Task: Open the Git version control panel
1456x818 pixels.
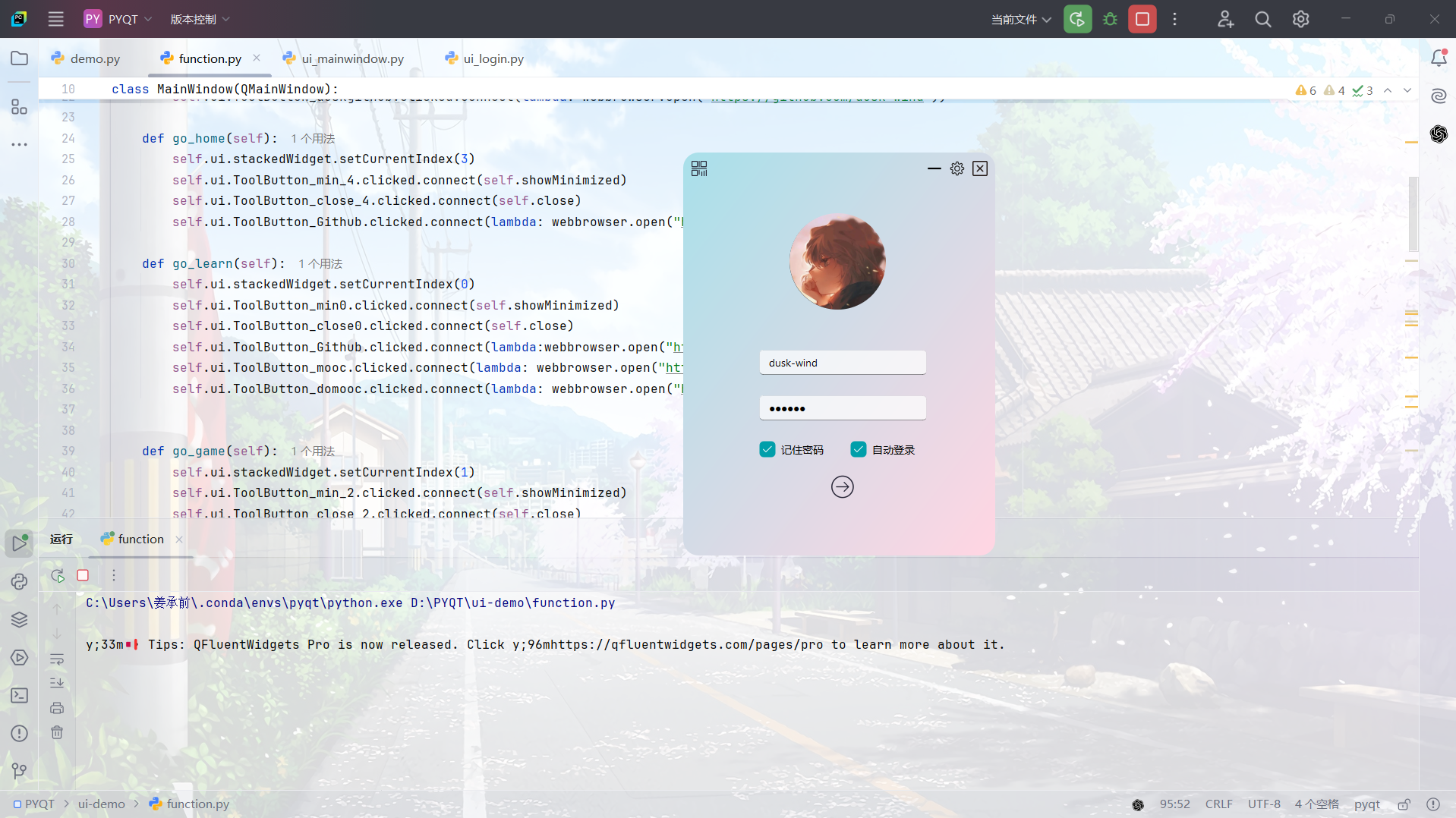Action: pos(19,770)
